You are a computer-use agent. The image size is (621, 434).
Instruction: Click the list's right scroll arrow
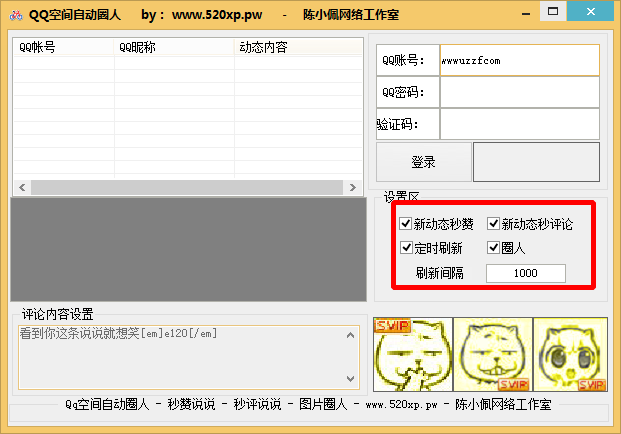point(352,187)
